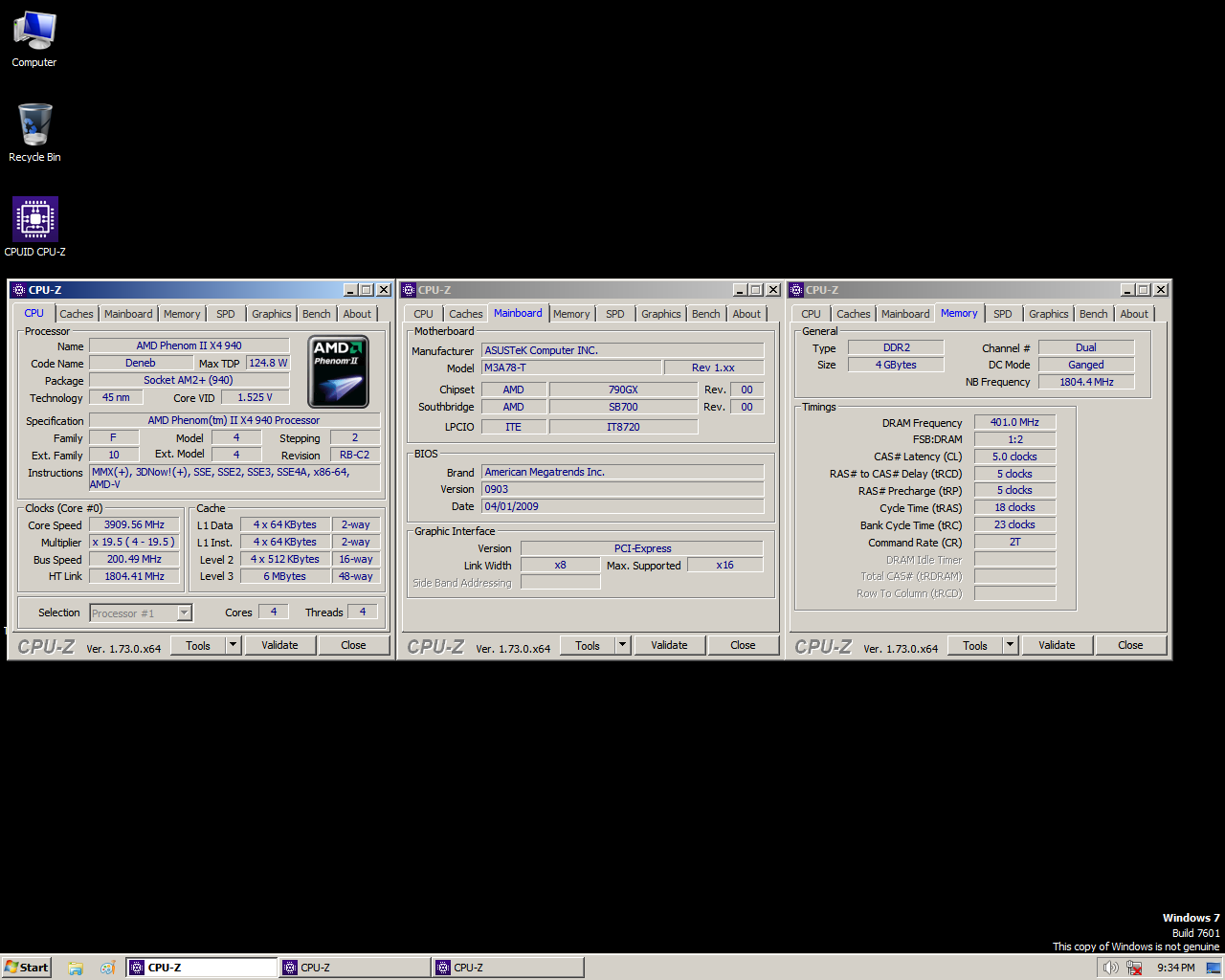Switch to the second CPU-Z taskbar button
This screenshot has height=980, width=1225.
pos(355,968)
